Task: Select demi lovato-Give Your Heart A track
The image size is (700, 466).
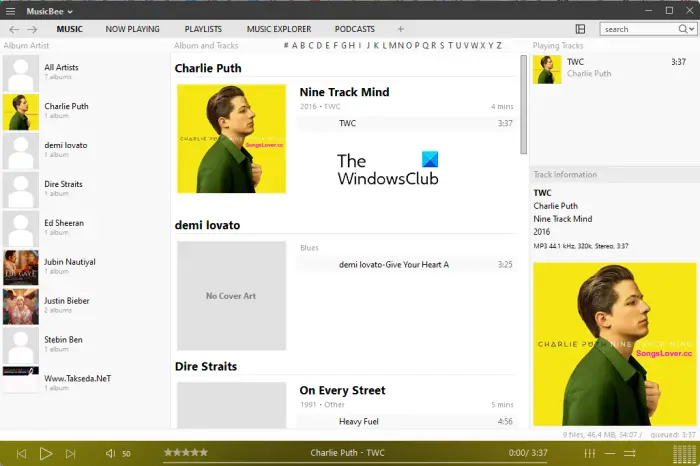Action: click(405, 265)
